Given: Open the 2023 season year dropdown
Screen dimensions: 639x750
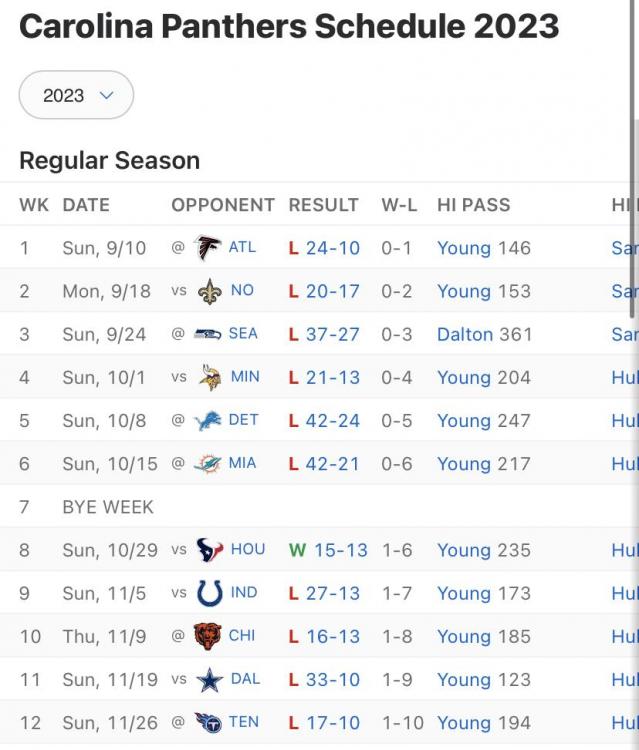Looking at the screenshot, I should (77, 95).
